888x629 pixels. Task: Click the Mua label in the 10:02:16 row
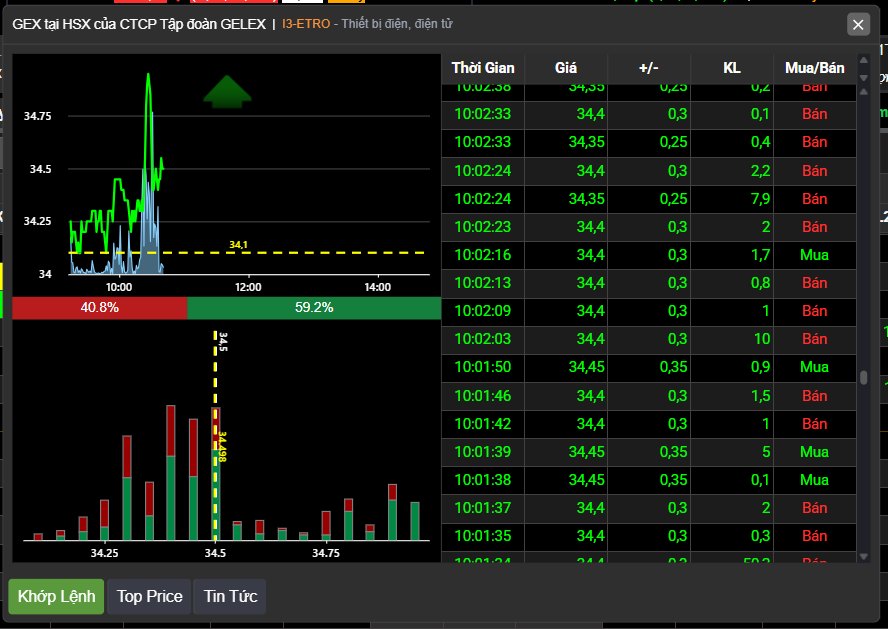coord(814,255)
